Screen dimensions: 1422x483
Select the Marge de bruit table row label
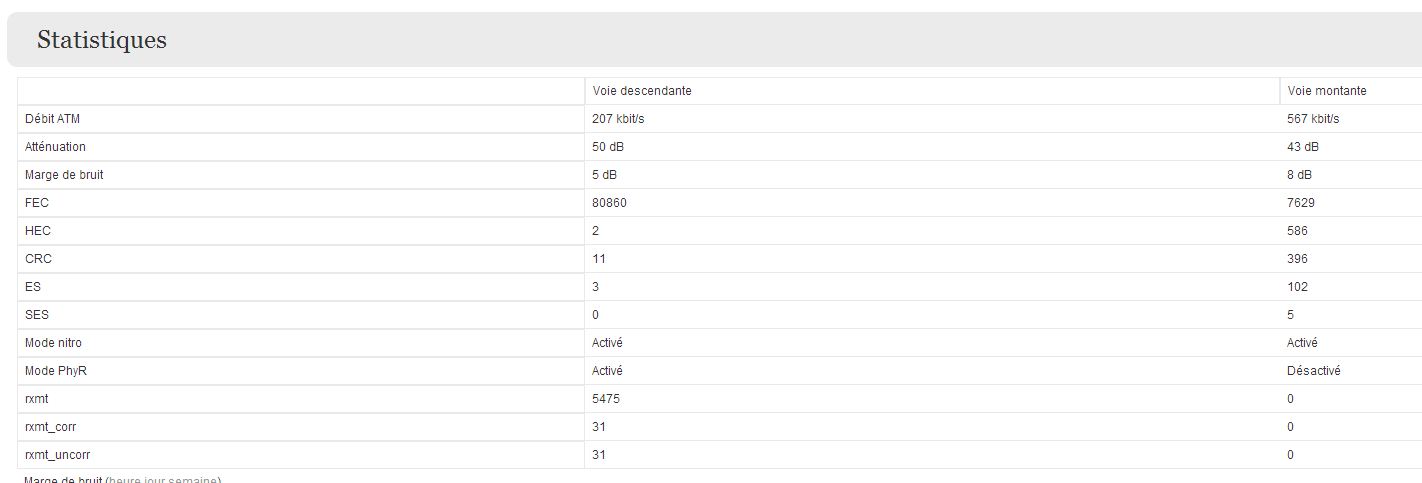click(x=64, y=175)
